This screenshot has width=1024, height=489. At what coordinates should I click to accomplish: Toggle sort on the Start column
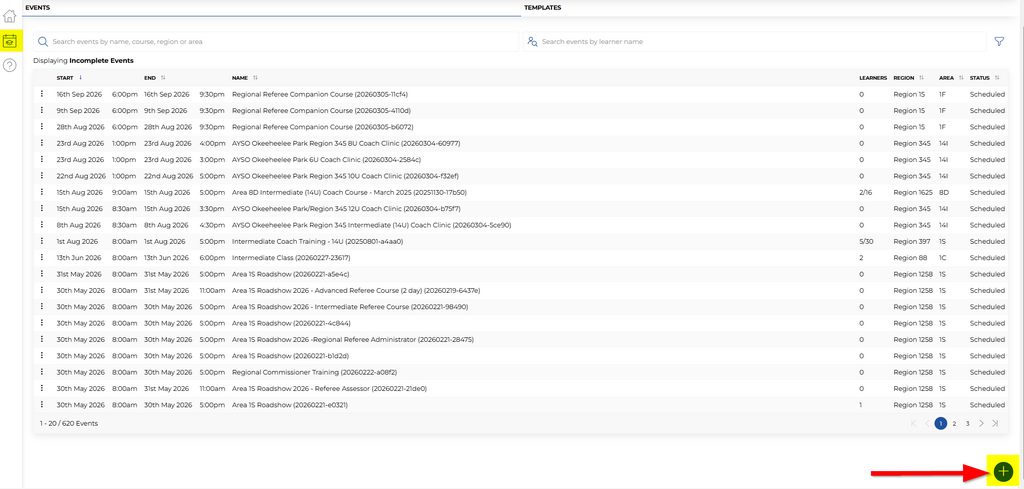click(x=66, y=77)
